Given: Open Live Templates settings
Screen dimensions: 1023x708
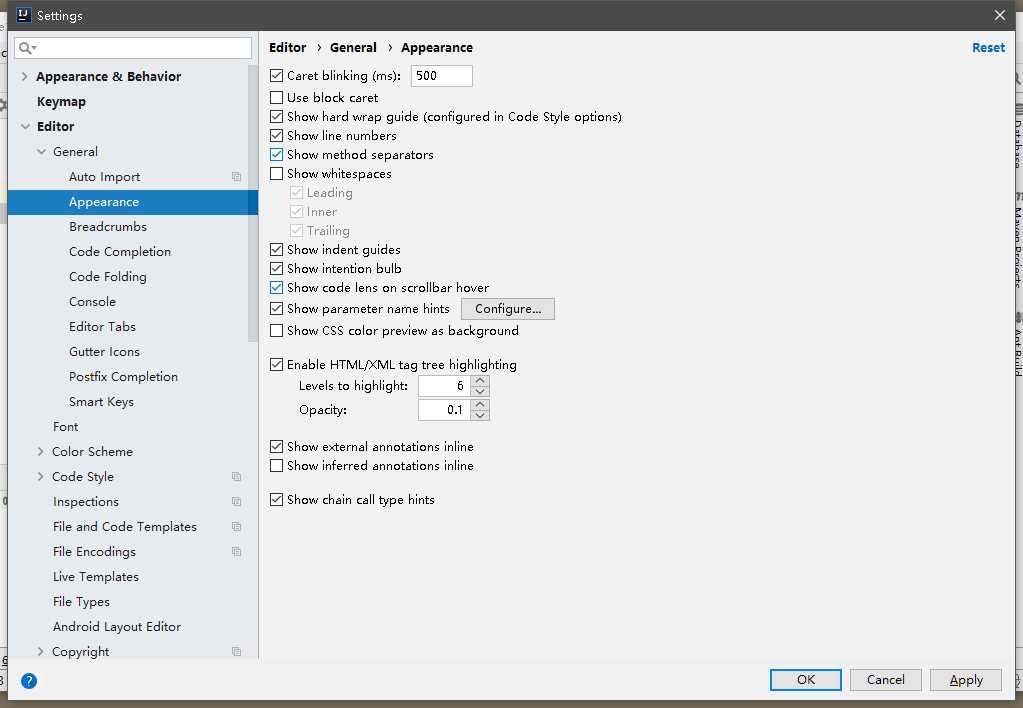Looking at the screenshot, I should [96, 577].
